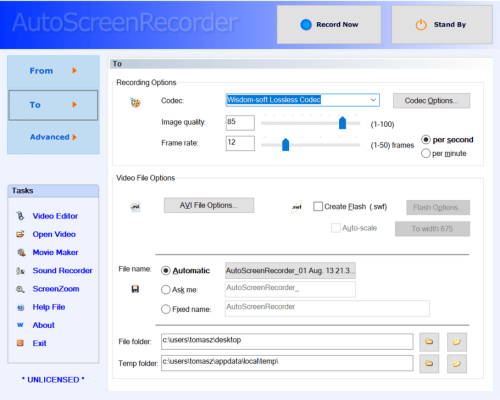The height and width of the screenshot is (400, 500).
Task: Open the Help File link
Action: pyautogui.click(x=49, y=307)
